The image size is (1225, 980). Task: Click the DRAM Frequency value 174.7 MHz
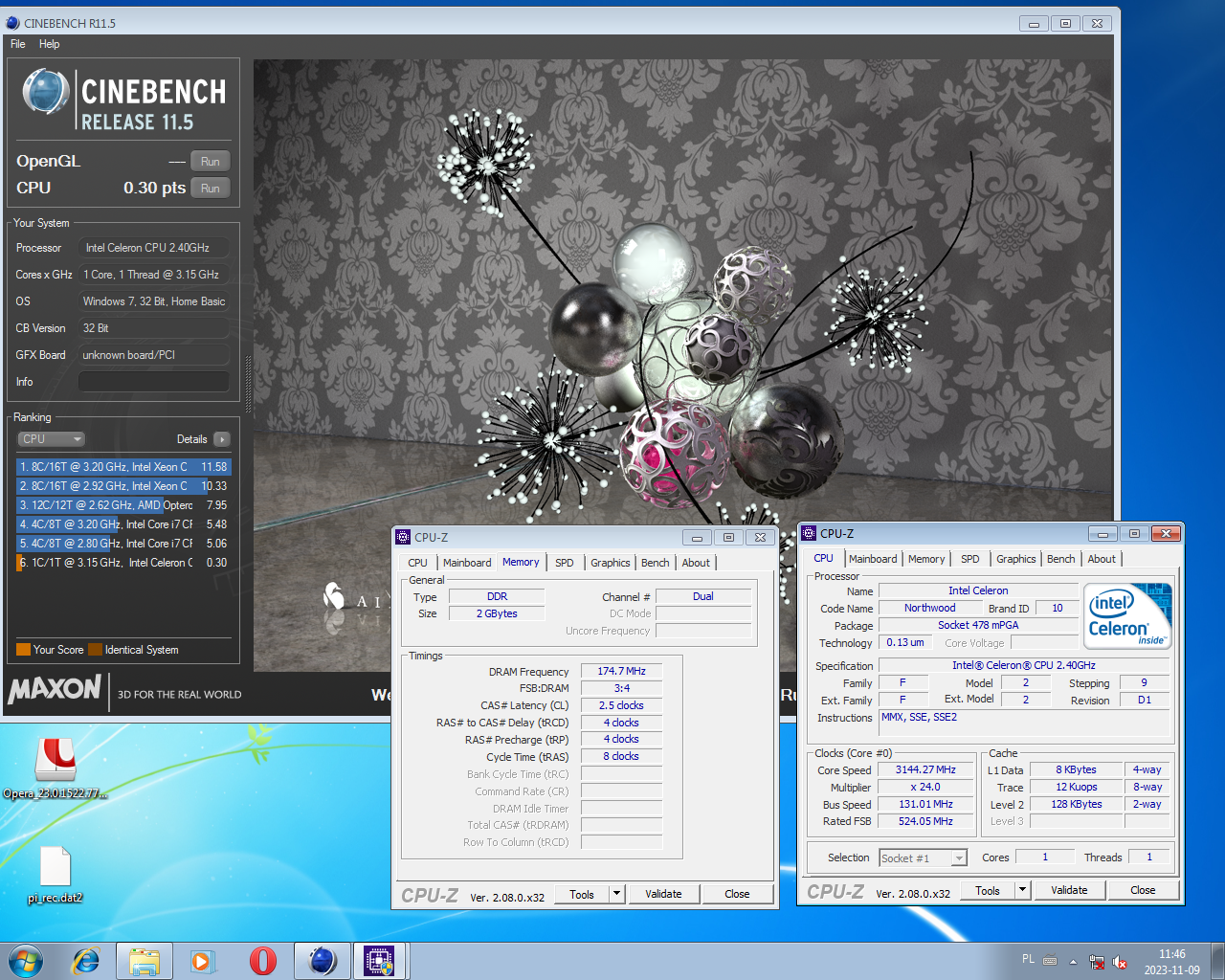point(621,671)
